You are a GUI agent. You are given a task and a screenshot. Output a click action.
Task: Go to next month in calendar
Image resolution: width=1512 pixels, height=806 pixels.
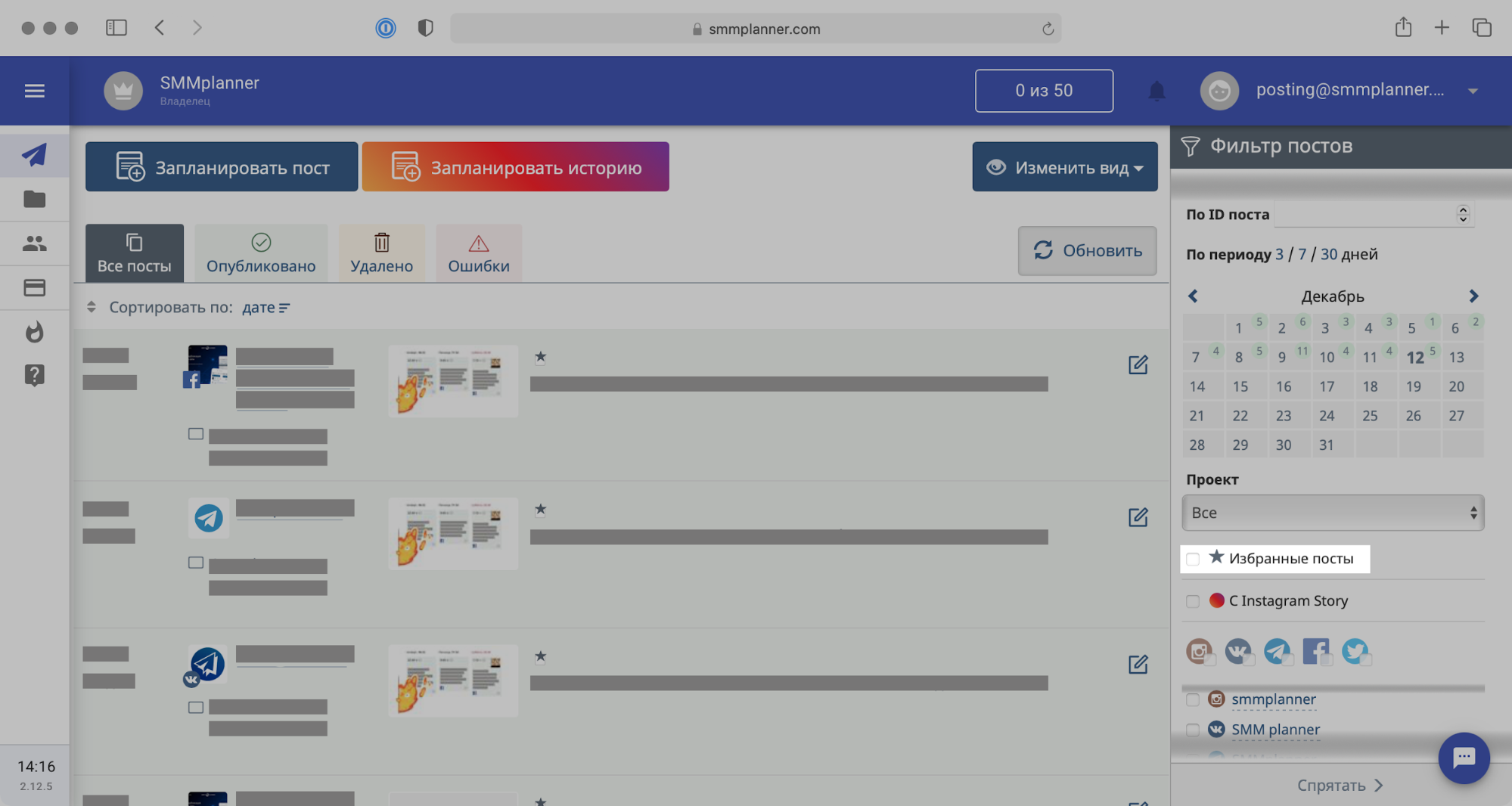[x=1473, y=296]
